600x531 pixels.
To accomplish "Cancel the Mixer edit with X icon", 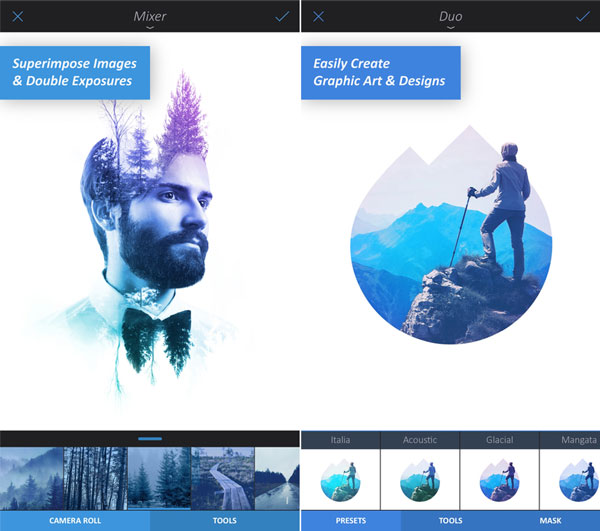I will point(18,16).
